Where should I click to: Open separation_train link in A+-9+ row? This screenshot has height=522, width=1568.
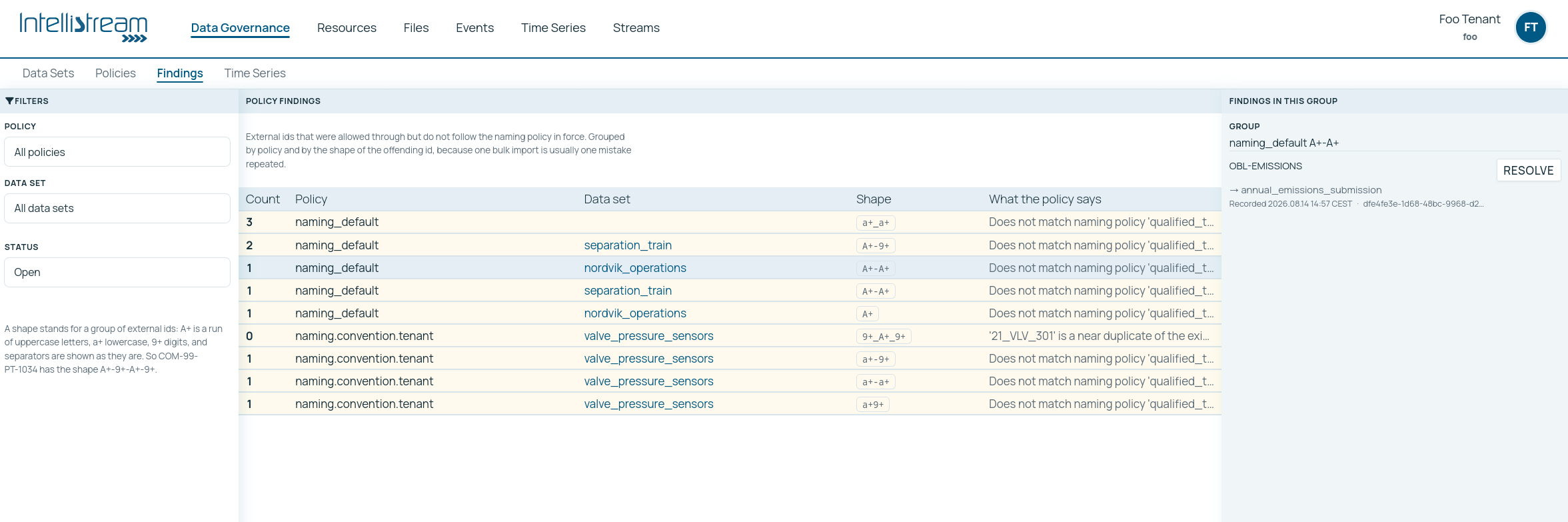click(x=628, y=245)
